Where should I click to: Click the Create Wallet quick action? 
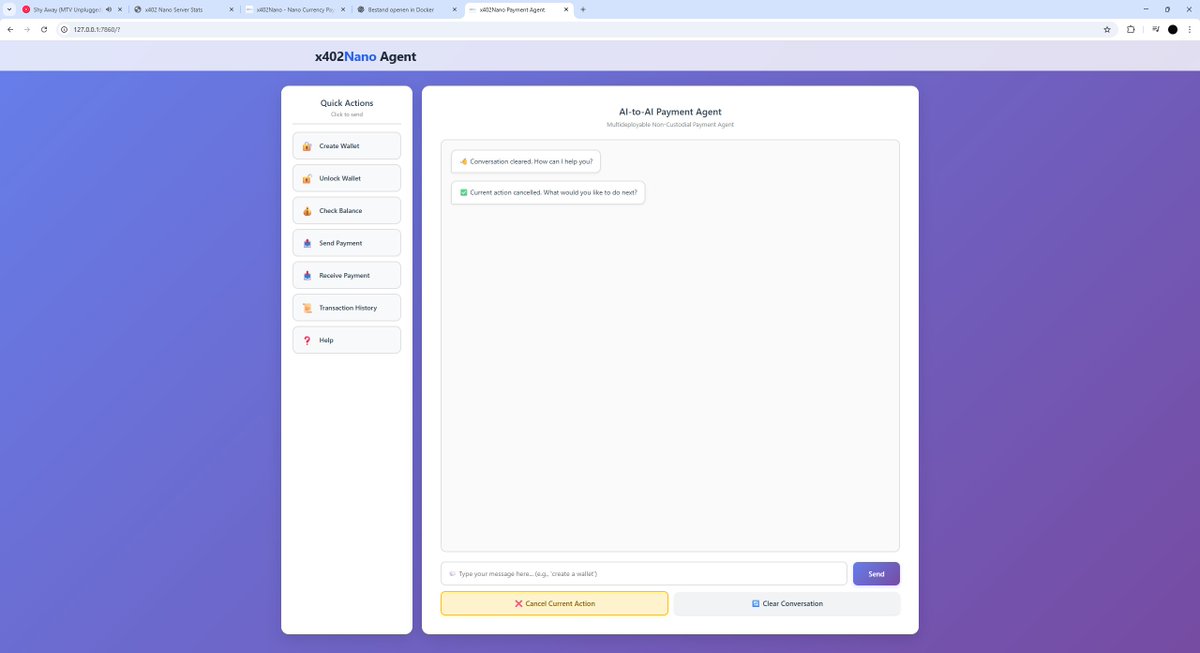pos(346,146)
